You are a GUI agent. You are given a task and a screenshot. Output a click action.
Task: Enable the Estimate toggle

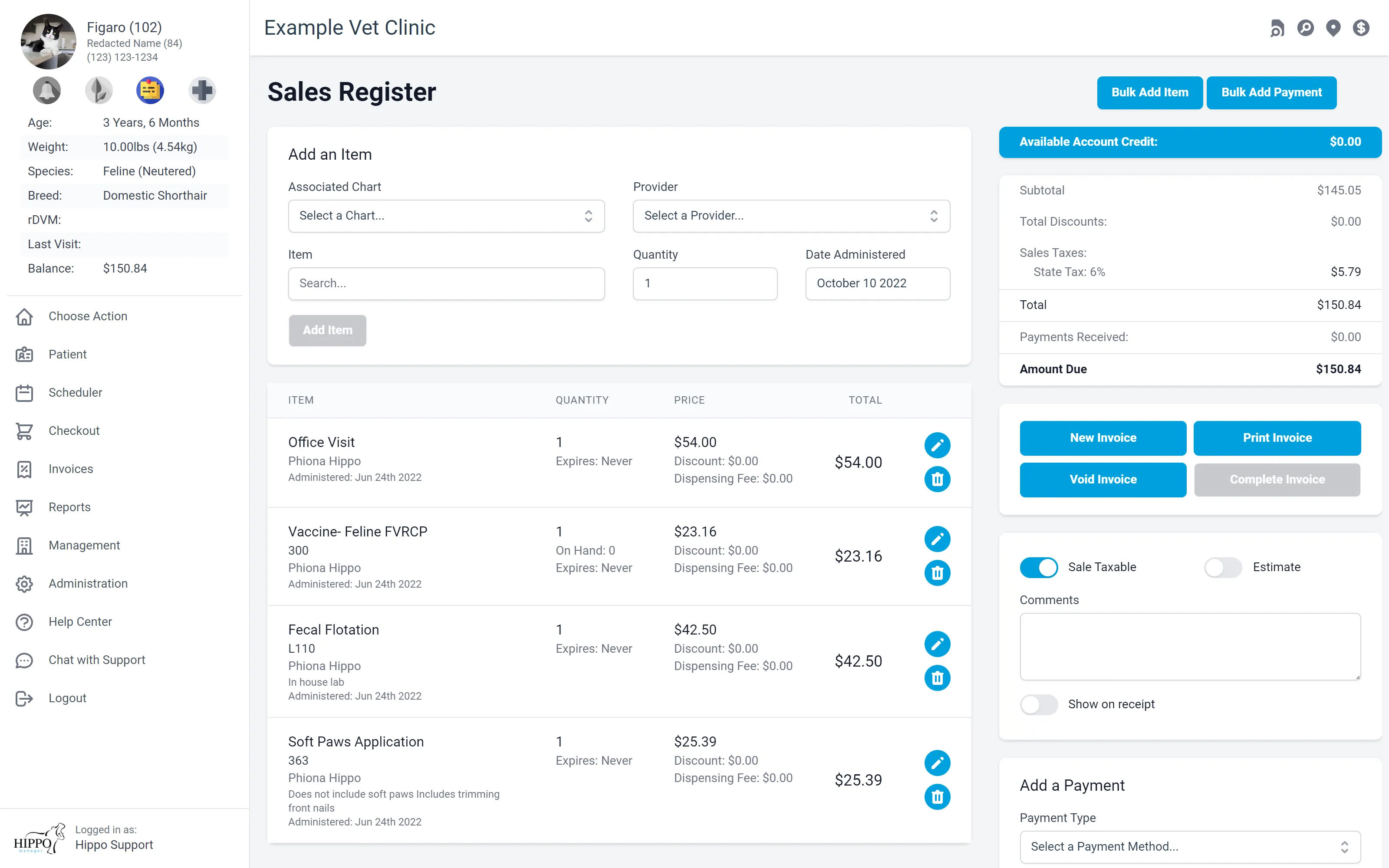tap(1223, 567)
